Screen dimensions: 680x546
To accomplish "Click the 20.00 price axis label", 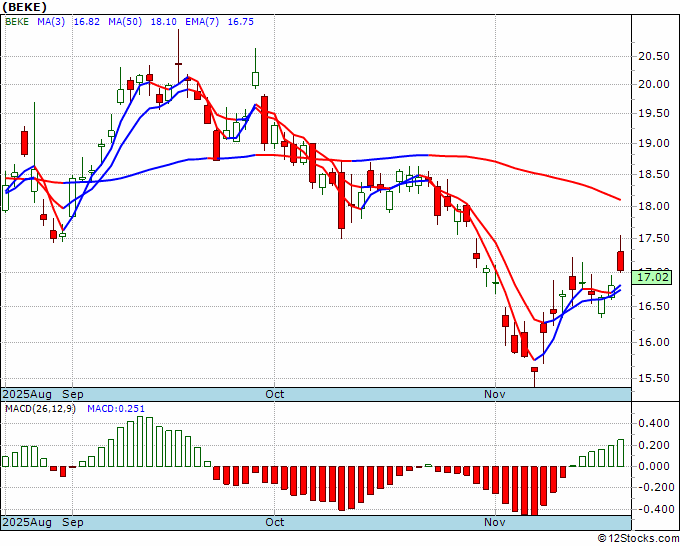I will (654, 85).
